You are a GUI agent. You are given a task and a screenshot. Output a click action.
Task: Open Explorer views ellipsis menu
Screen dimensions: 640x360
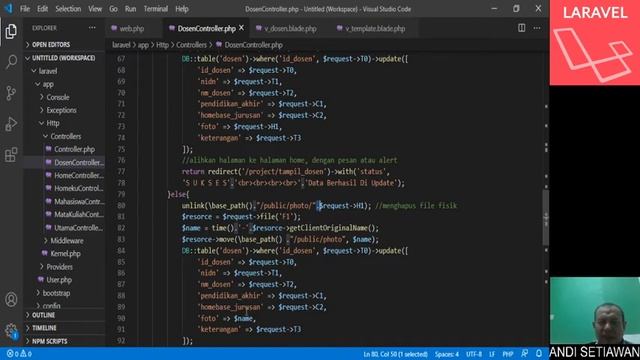tap(92, 28)
